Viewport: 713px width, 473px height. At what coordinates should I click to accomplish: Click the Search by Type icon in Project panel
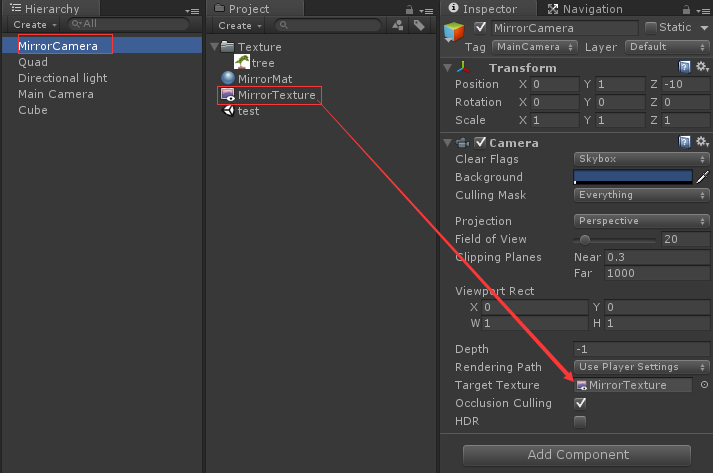397,25
